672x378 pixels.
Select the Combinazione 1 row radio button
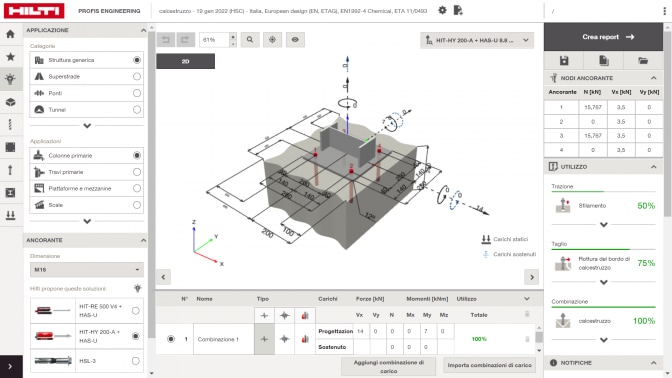tap(171, 339)
